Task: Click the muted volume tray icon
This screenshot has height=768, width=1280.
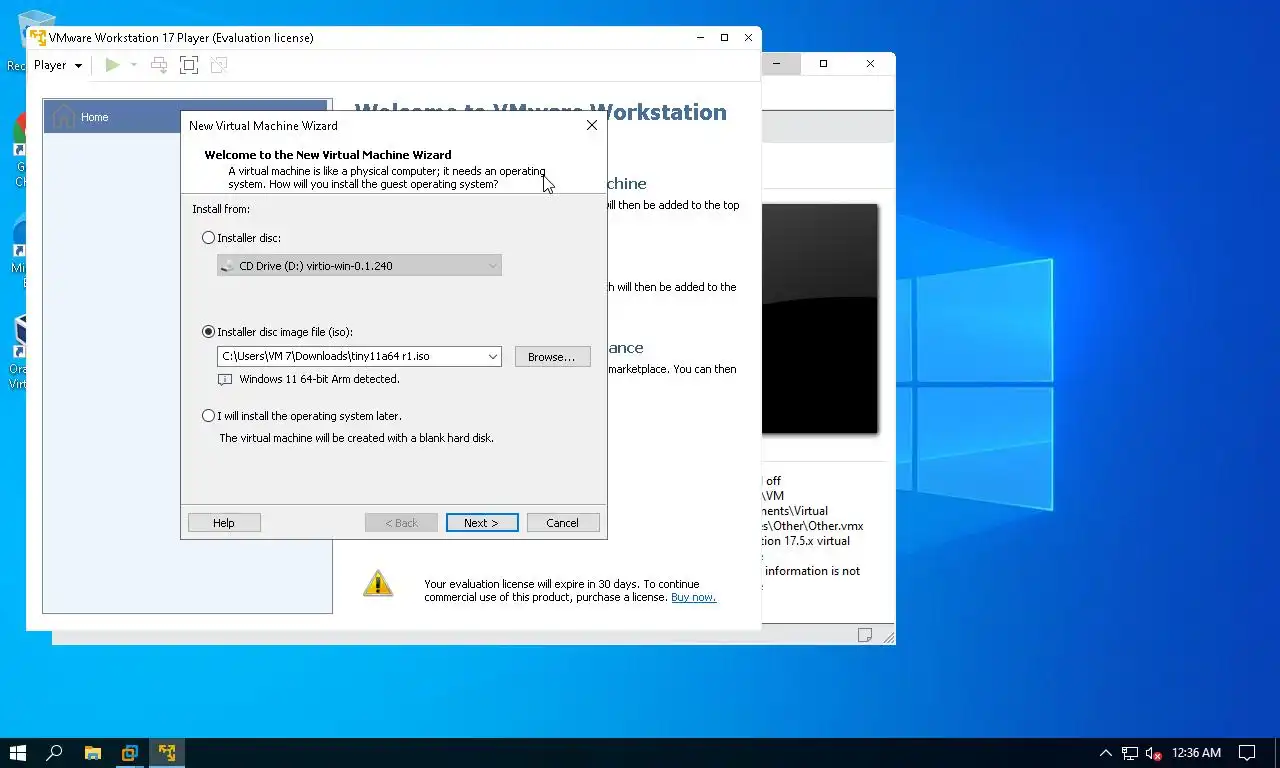Action: [x=1153, y=753]
